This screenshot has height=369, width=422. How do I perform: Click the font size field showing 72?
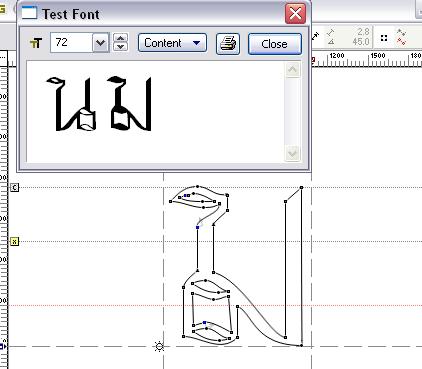pos(71,43)
